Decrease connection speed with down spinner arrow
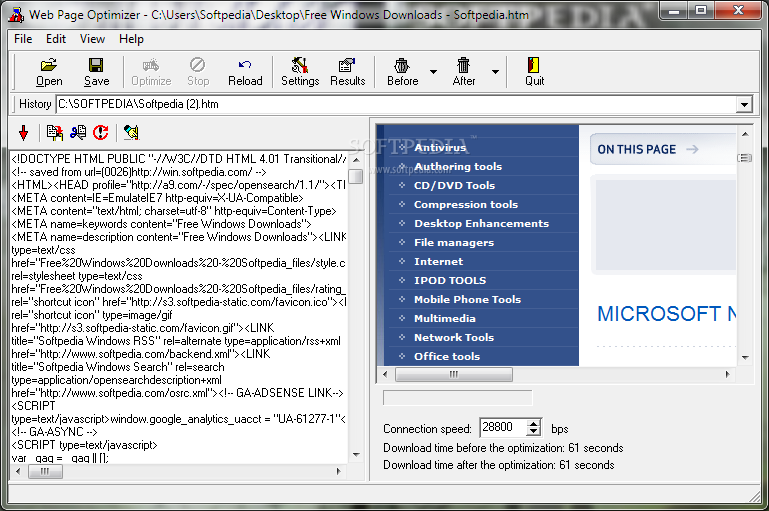The image size is (769, 511). click(x=534, y=432)
